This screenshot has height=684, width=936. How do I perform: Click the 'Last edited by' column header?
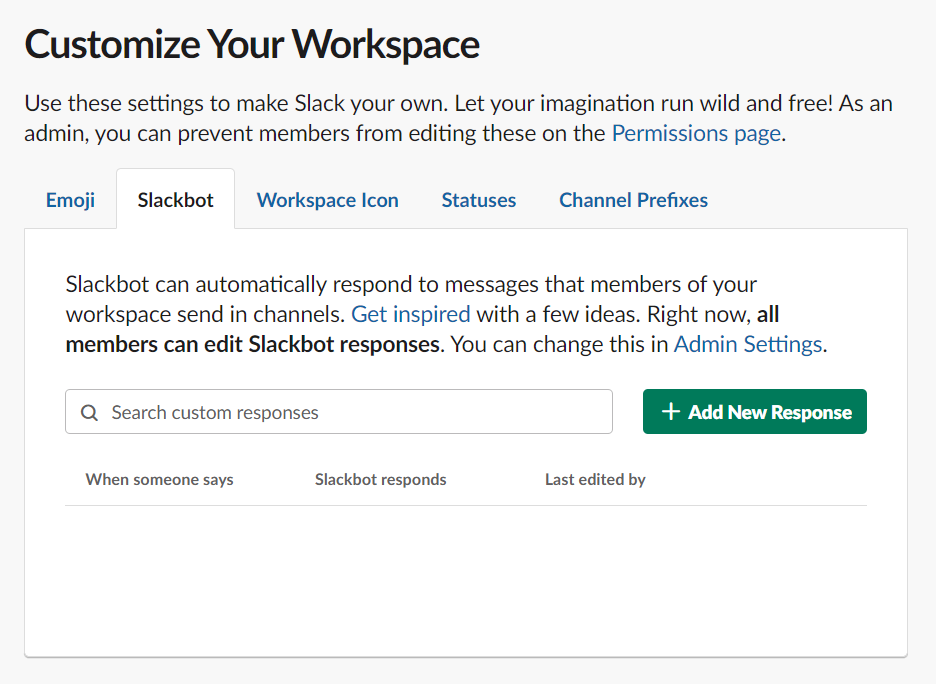(x=595, y=479)
